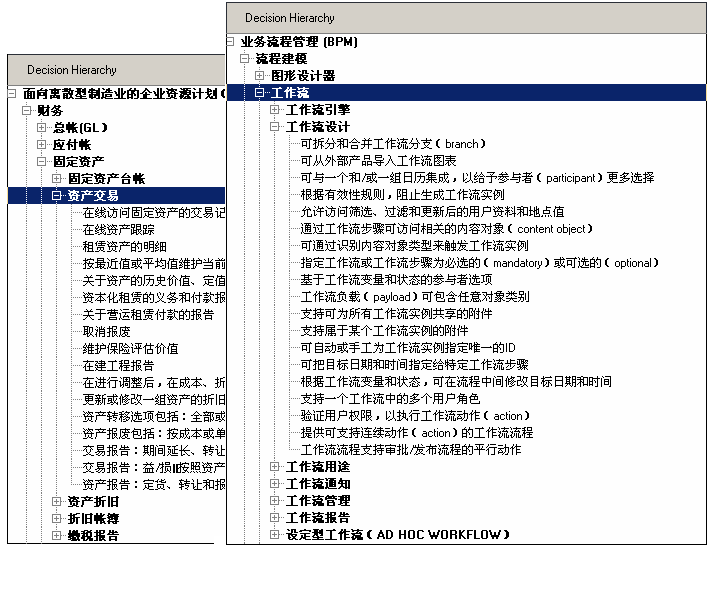Select 关于营运租赁付款的报告 item
This screenshot has height=600, width=708.
(x=148, y=314)
